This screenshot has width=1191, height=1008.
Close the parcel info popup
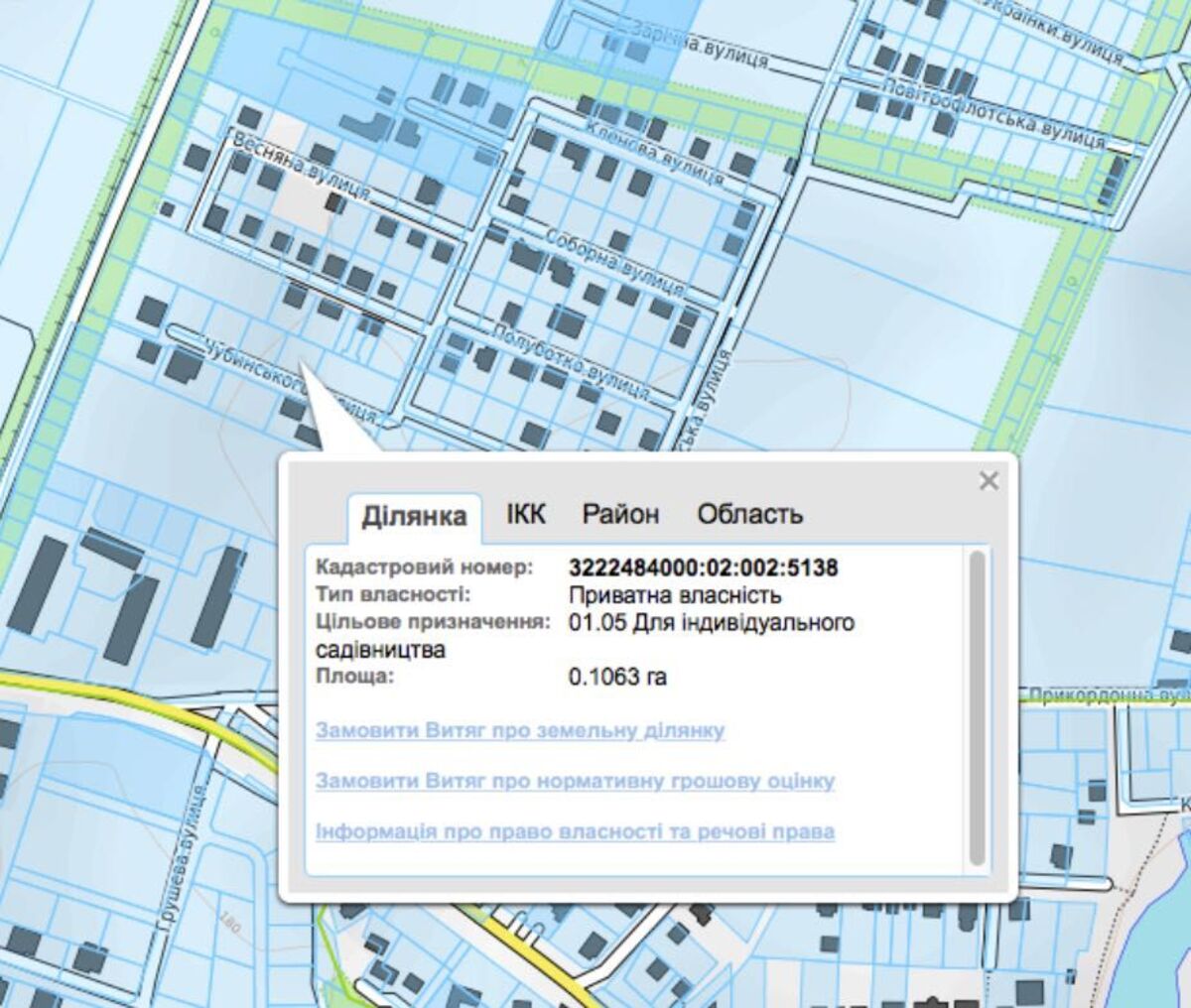tap(988, 481)
